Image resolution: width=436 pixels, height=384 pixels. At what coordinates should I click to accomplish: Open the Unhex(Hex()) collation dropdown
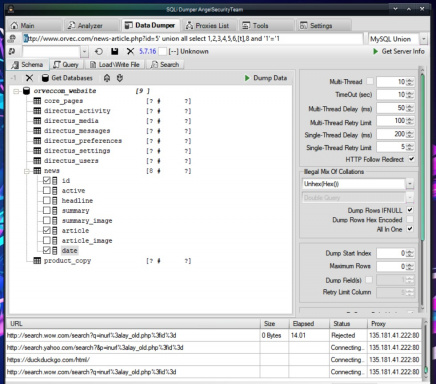pos(410,184)
